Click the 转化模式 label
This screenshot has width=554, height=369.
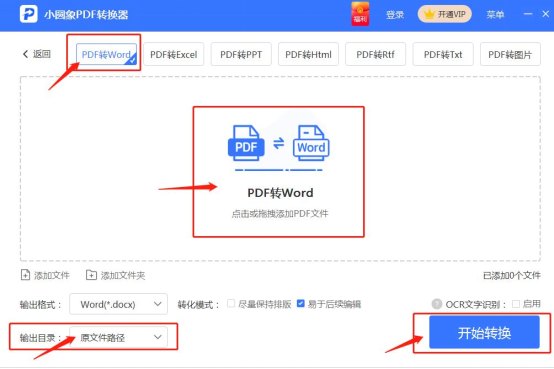[x=199, y=304]
